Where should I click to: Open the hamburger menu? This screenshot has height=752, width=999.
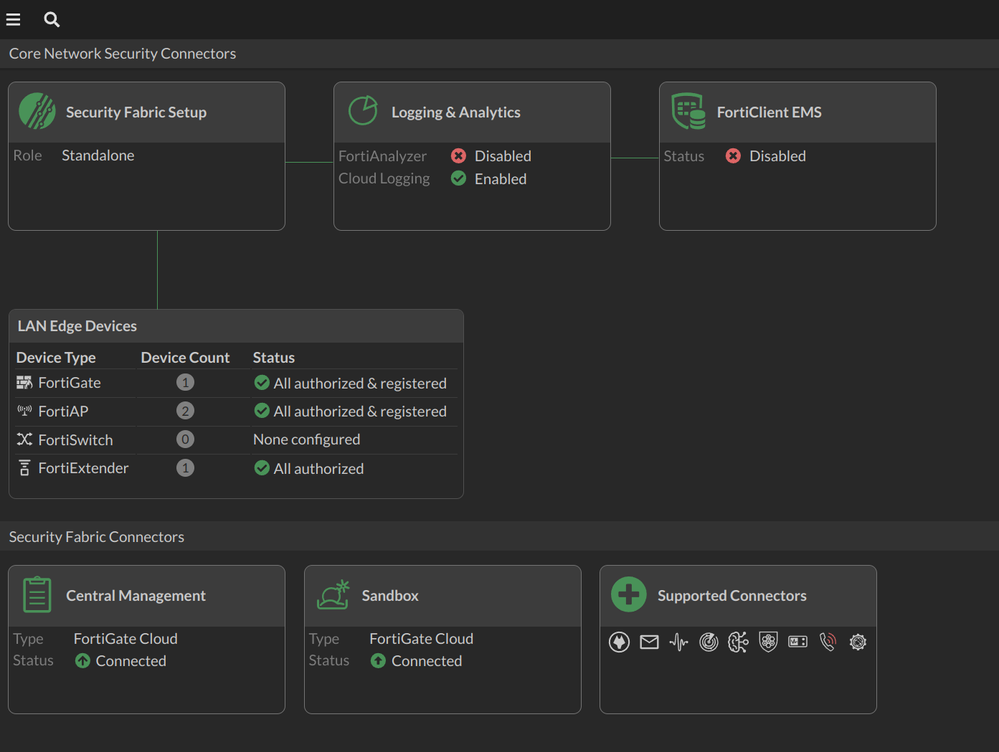pyautogui.click(x=13, y=19)
